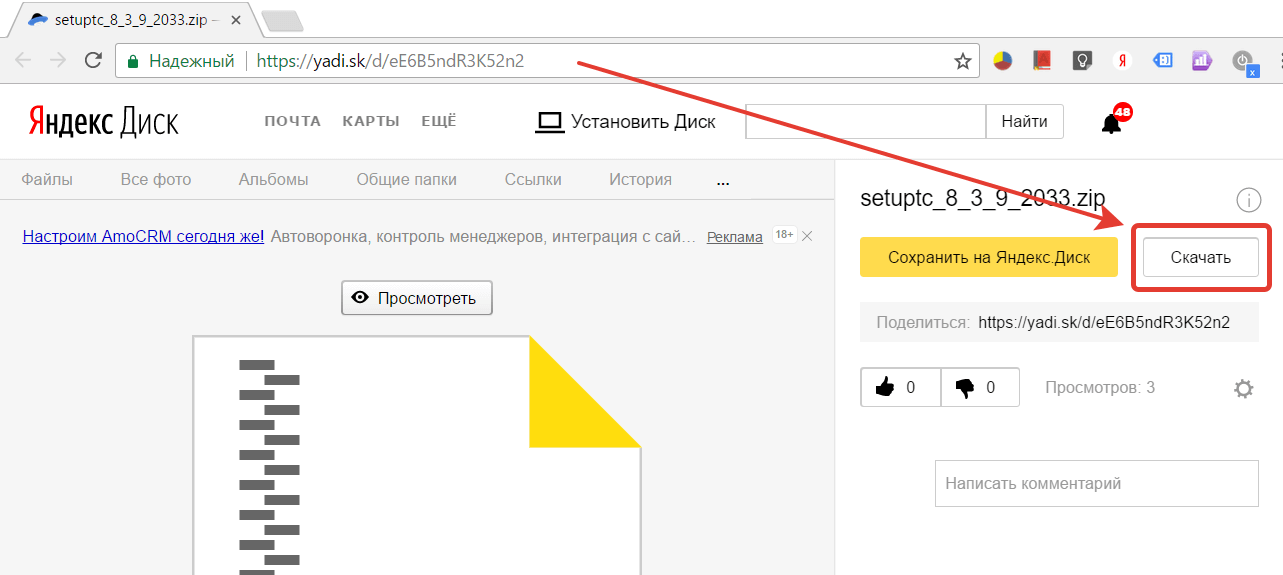Go back with the browser back arrow
Viewport: 1283px width, 575px height.
(x=23, y=61)
